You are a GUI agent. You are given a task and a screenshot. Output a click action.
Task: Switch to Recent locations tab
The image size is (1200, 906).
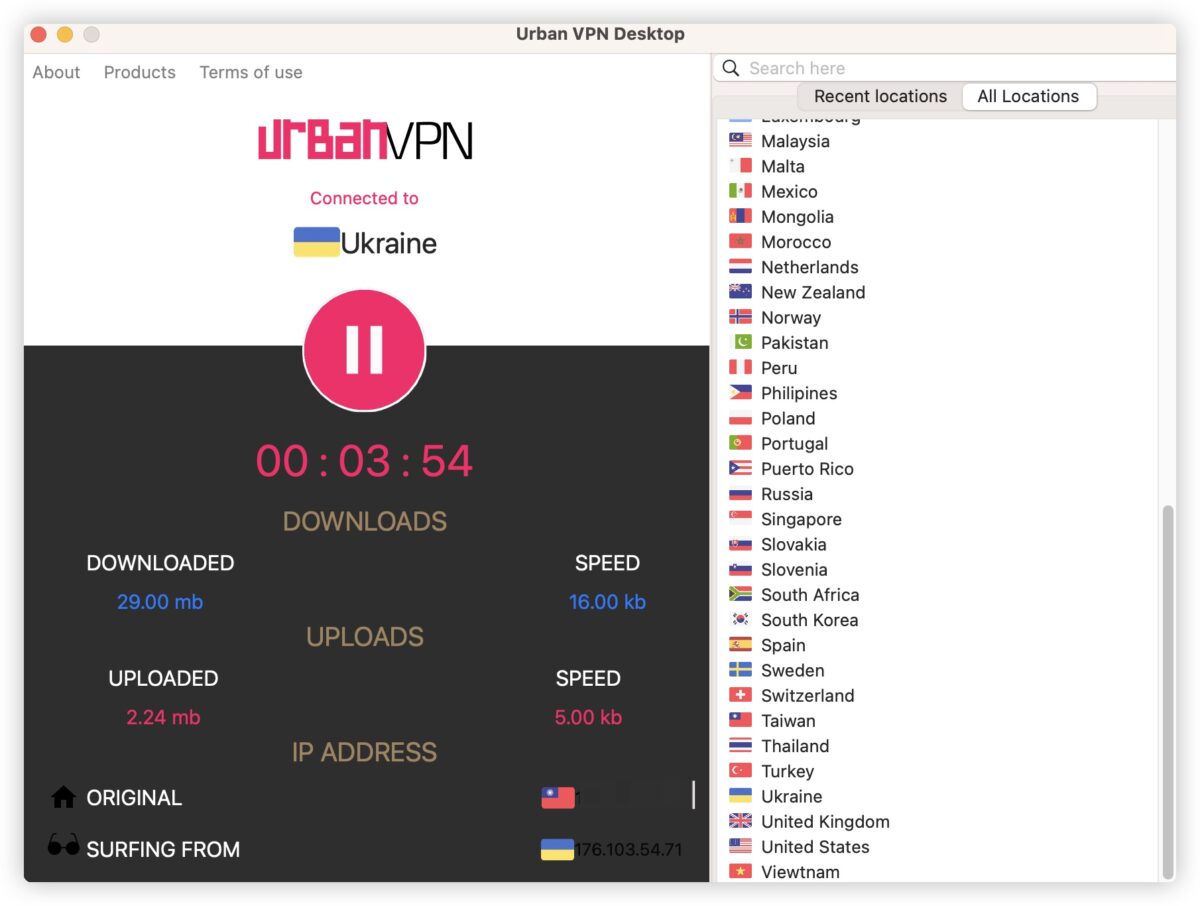(x=880, y=96)
